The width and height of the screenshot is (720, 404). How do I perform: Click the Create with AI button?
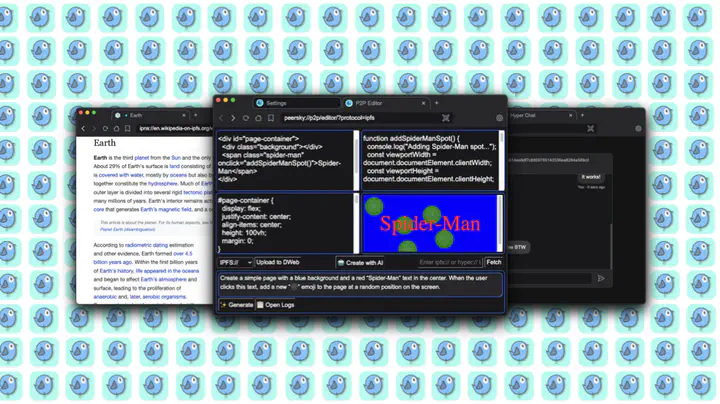click(x=361, y=262)
